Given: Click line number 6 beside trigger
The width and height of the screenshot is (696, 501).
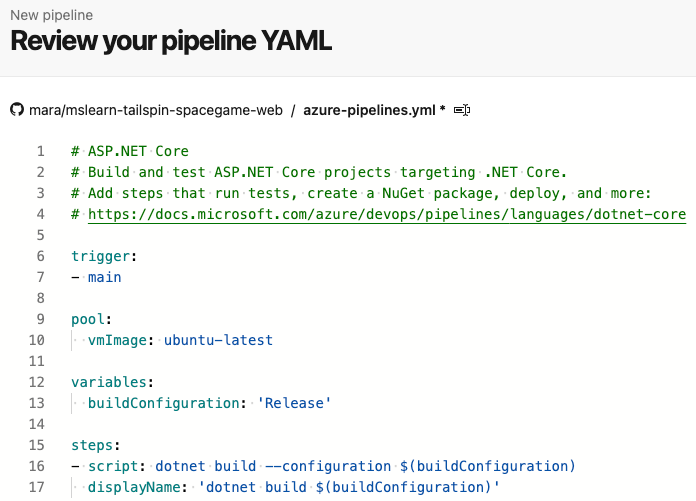Looking at the screenshot, I should point(41,256).
